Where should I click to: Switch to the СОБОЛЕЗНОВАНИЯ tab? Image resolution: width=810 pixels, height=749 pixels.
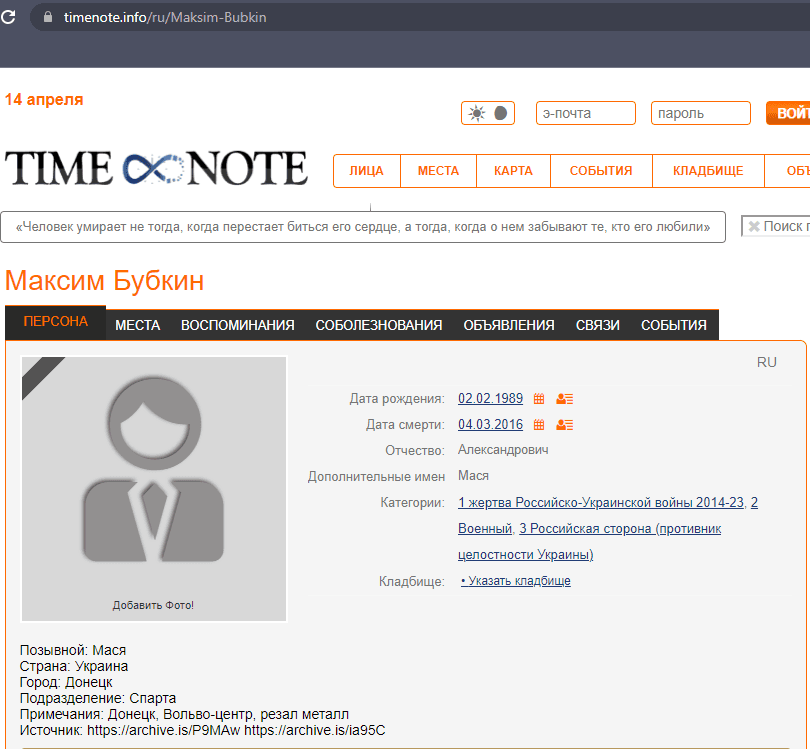click(x=379, y=325)
